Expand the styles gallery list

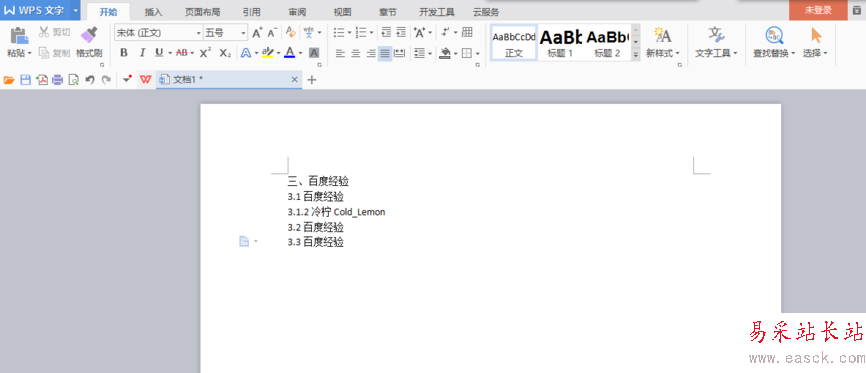(636, 54)
